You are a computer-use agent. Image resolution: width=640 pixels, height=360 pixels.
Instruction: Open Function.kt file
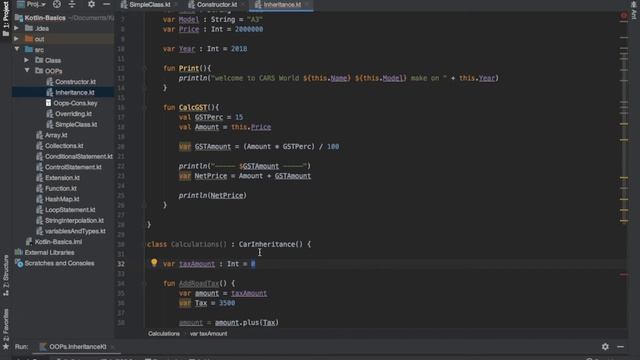click(x=61, y=188)
